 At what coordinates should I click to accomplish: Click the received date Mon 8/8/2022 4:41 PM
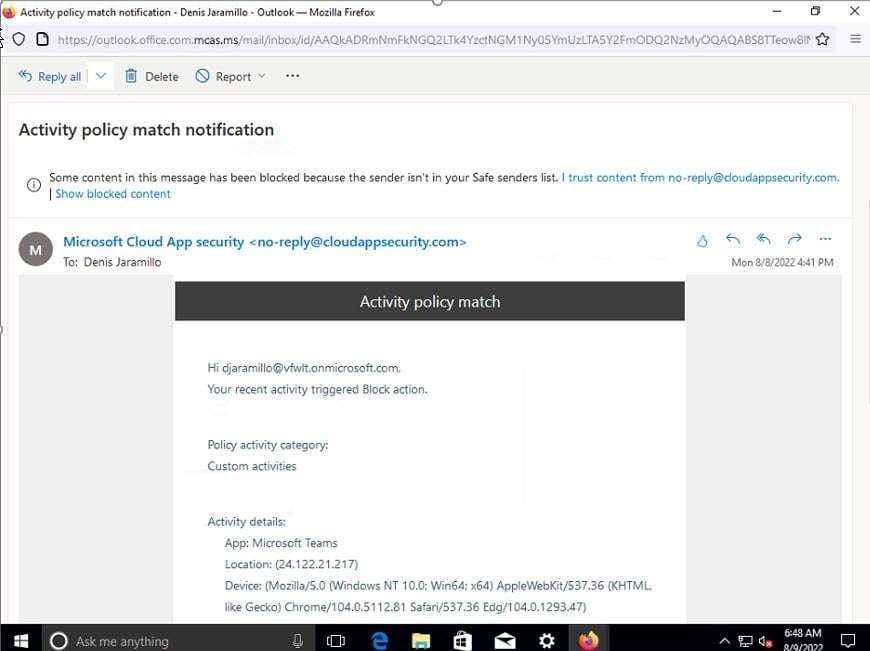(782, 263)
